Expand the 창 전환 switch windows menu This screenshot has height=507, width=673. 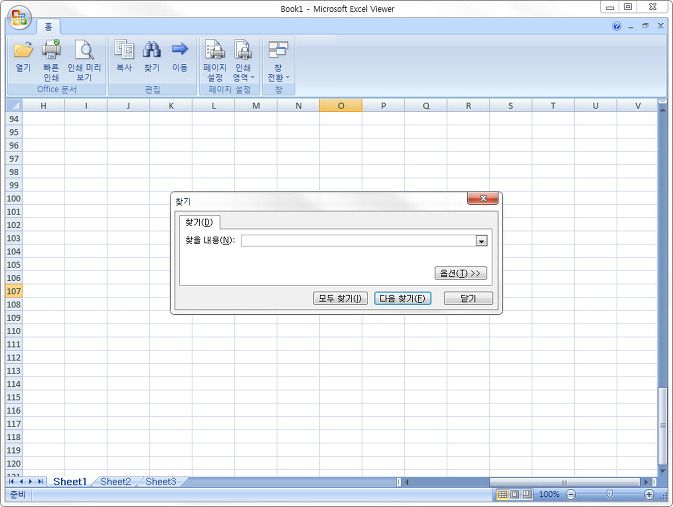pos(278,61)
